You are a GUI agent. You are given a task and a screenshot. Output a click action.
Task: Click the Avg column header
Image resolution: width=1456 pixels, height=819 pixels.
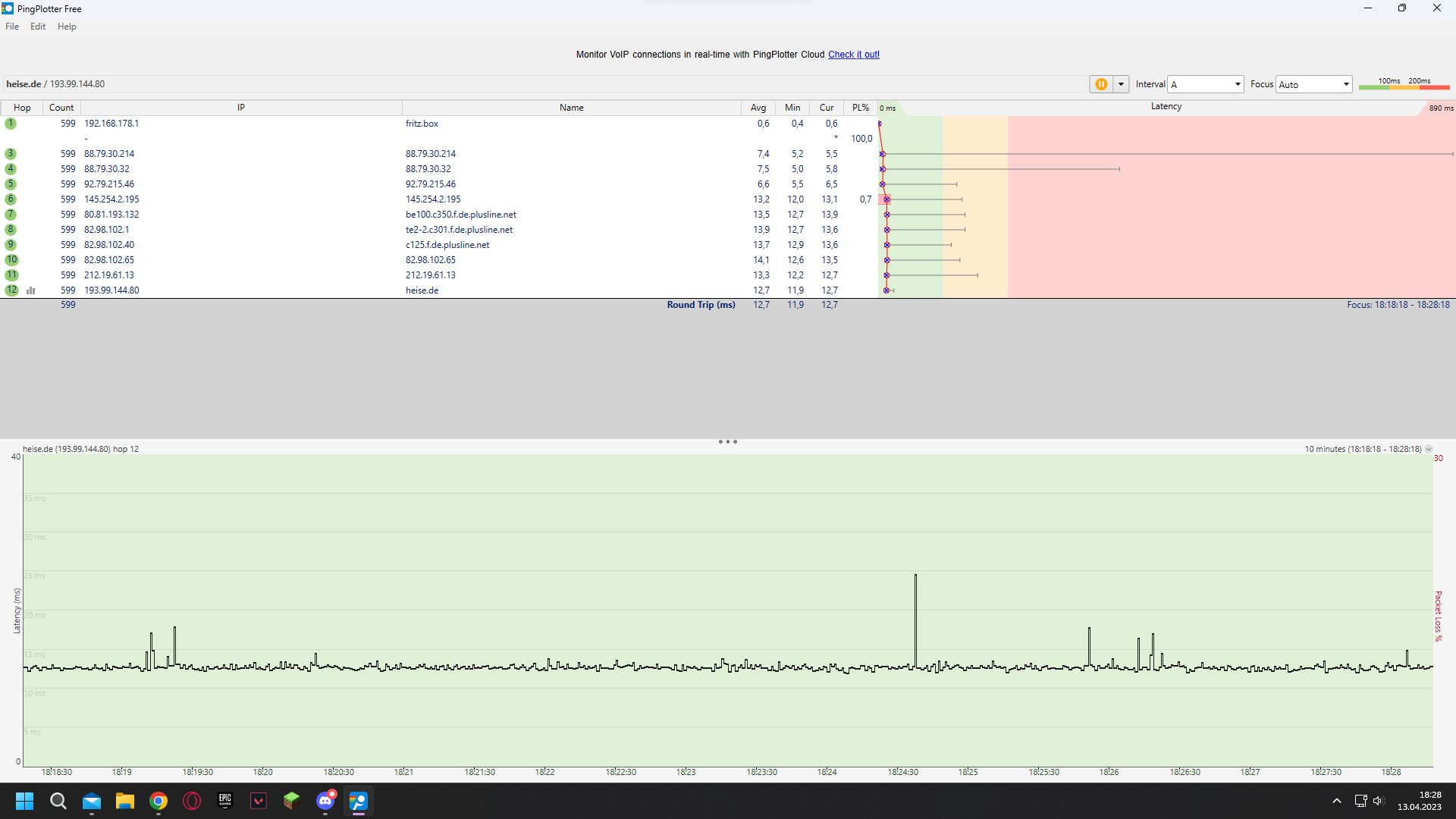[x=758, y=108]
